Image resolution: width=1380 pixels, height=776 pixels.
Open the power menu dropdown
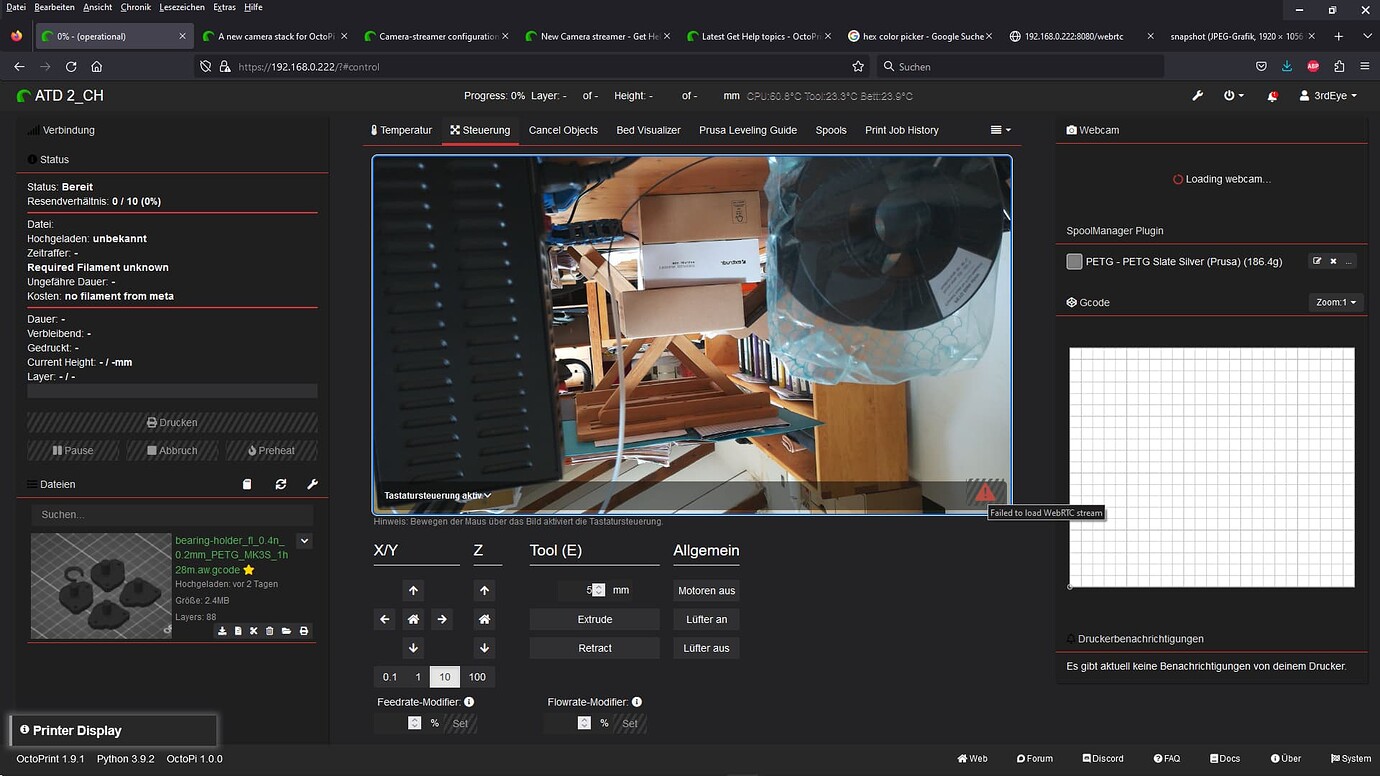1233,96
